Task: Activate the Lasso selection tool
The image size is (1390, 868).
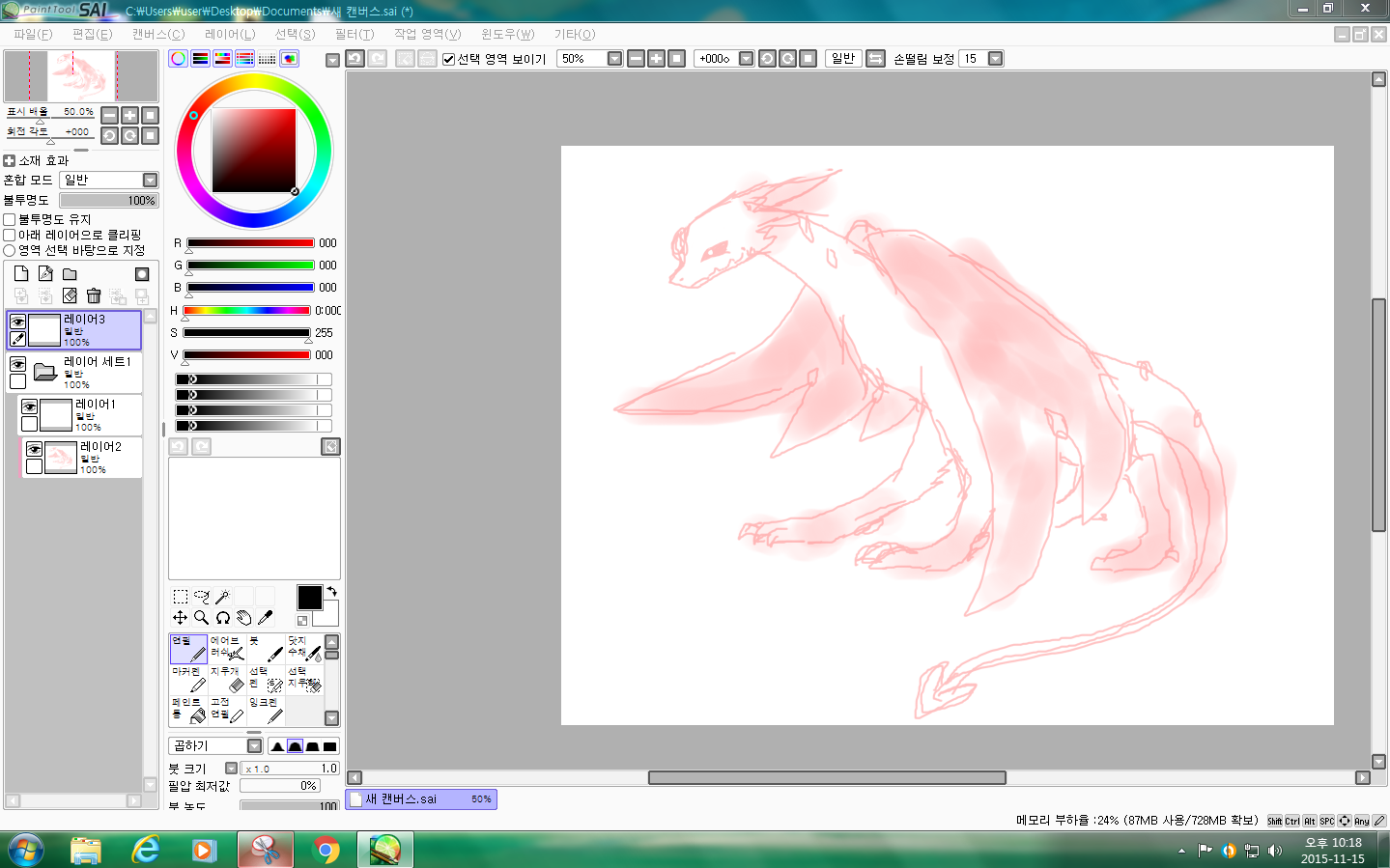Action: tap(201, 597)
